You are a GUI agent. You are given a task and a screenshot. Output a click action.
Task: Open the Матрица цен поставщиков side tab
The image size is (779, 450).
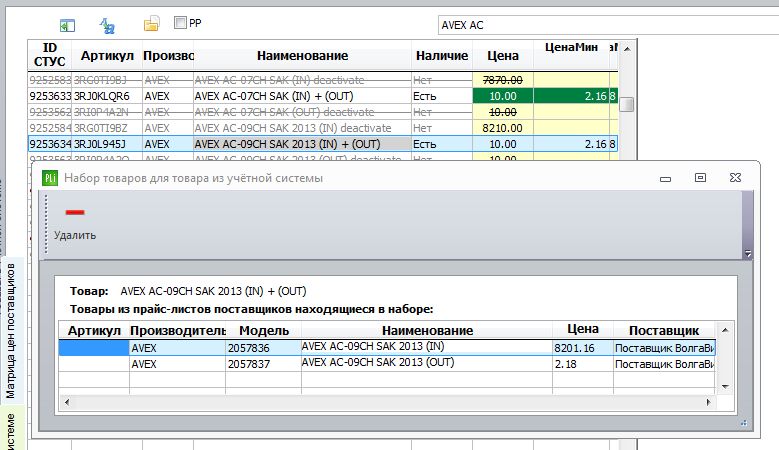10,331
